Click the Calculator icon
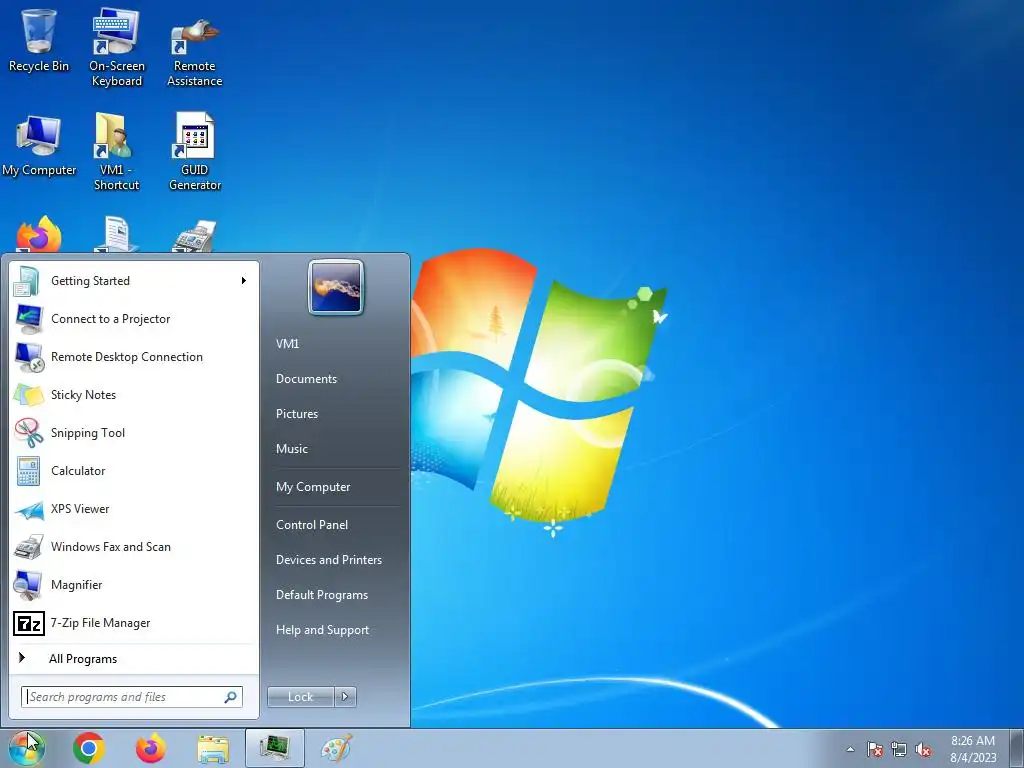This screenshot has height=768, width=1024. tap(28, 471)
